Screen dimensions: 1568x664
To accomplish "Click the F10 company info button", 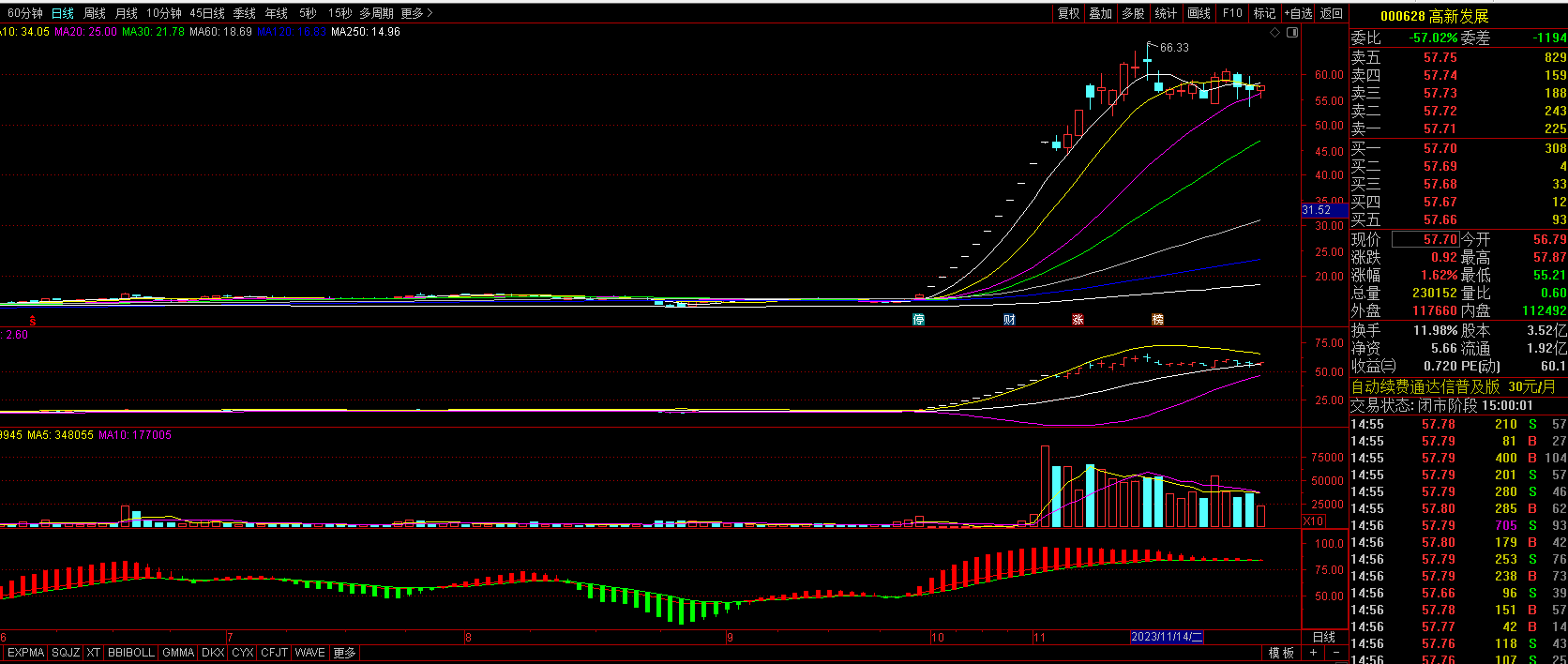I will 1232,13.
